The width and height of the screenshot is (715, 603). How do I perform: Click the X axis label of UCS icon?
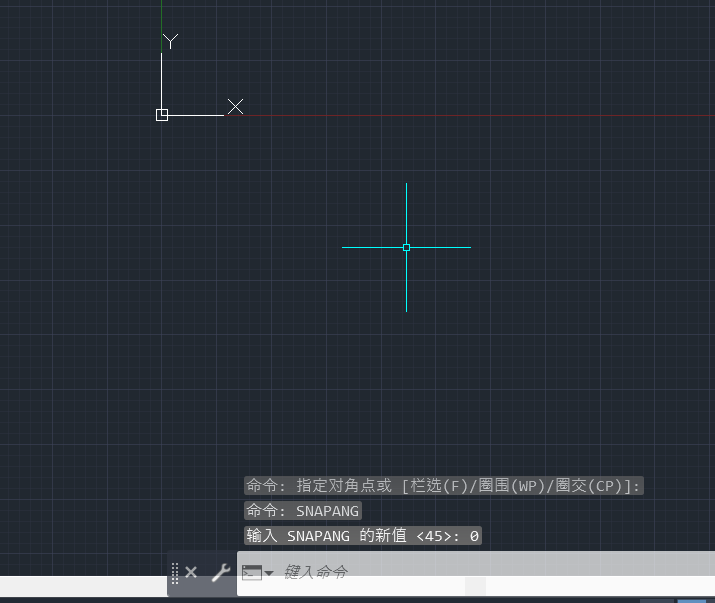[x=235, y=106]
